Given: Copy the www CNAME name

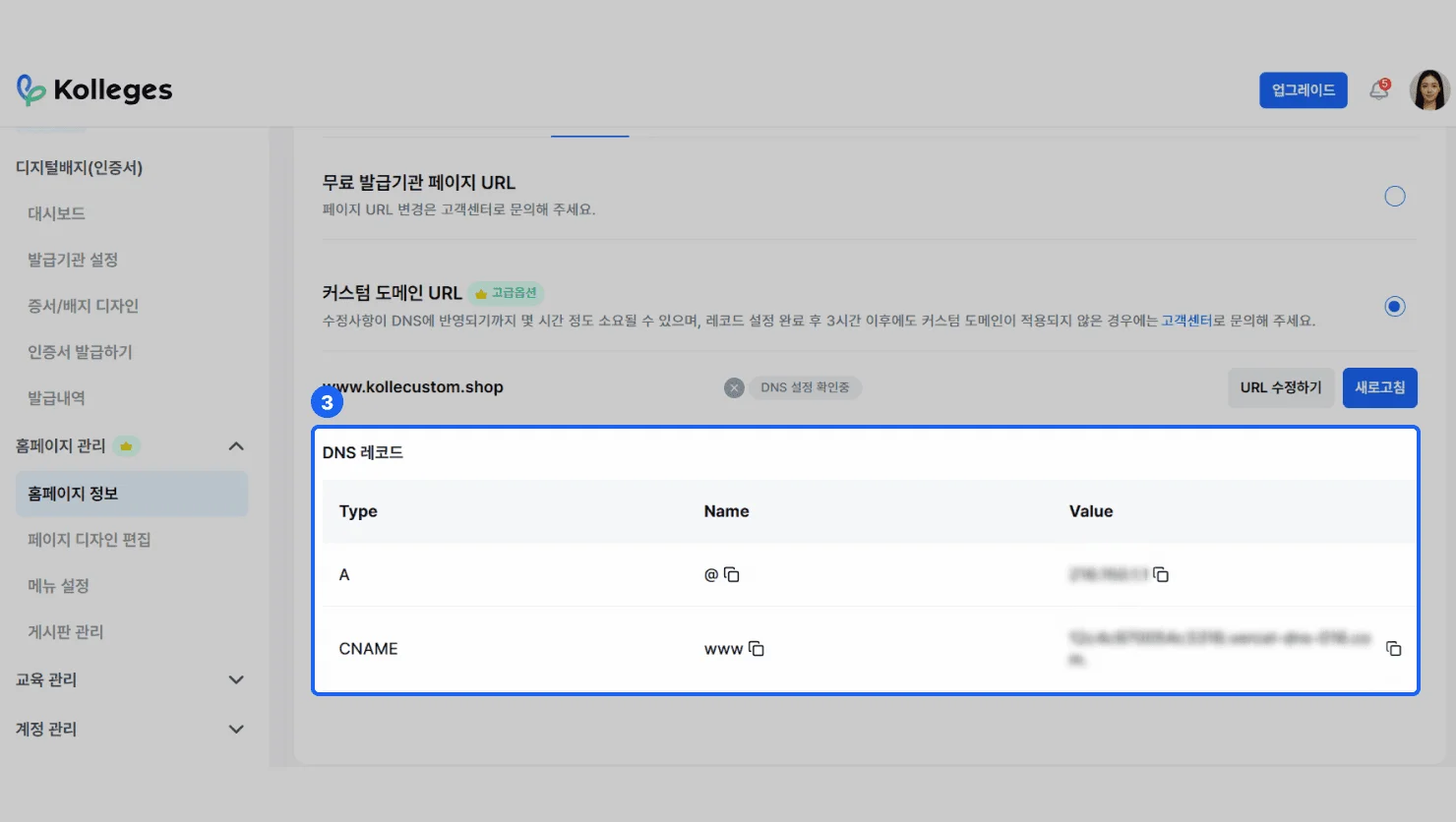Looking at the screenshot, I should (757, 649).
